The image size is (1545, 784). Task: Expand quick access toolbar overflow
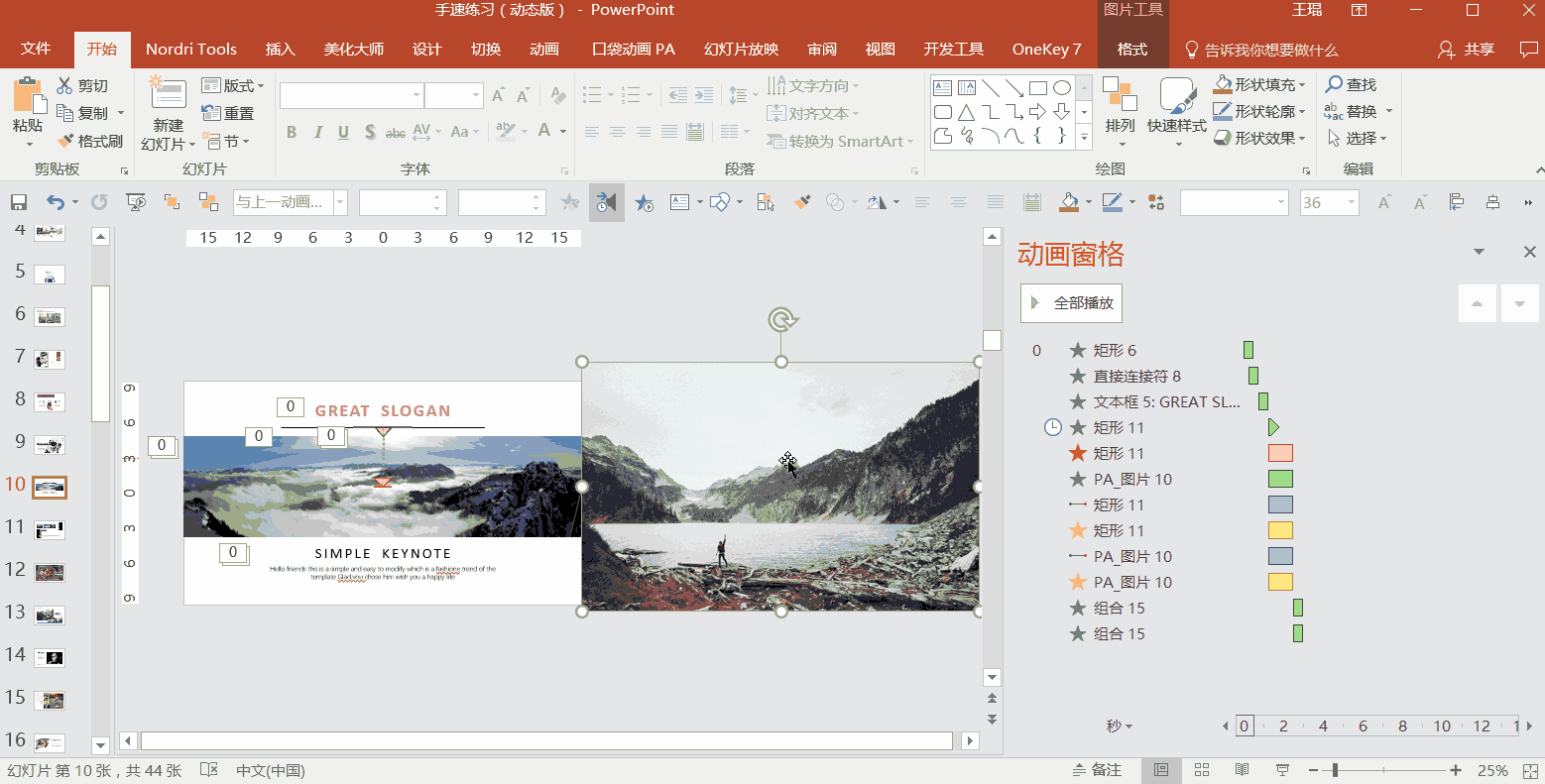[1528, 202]
